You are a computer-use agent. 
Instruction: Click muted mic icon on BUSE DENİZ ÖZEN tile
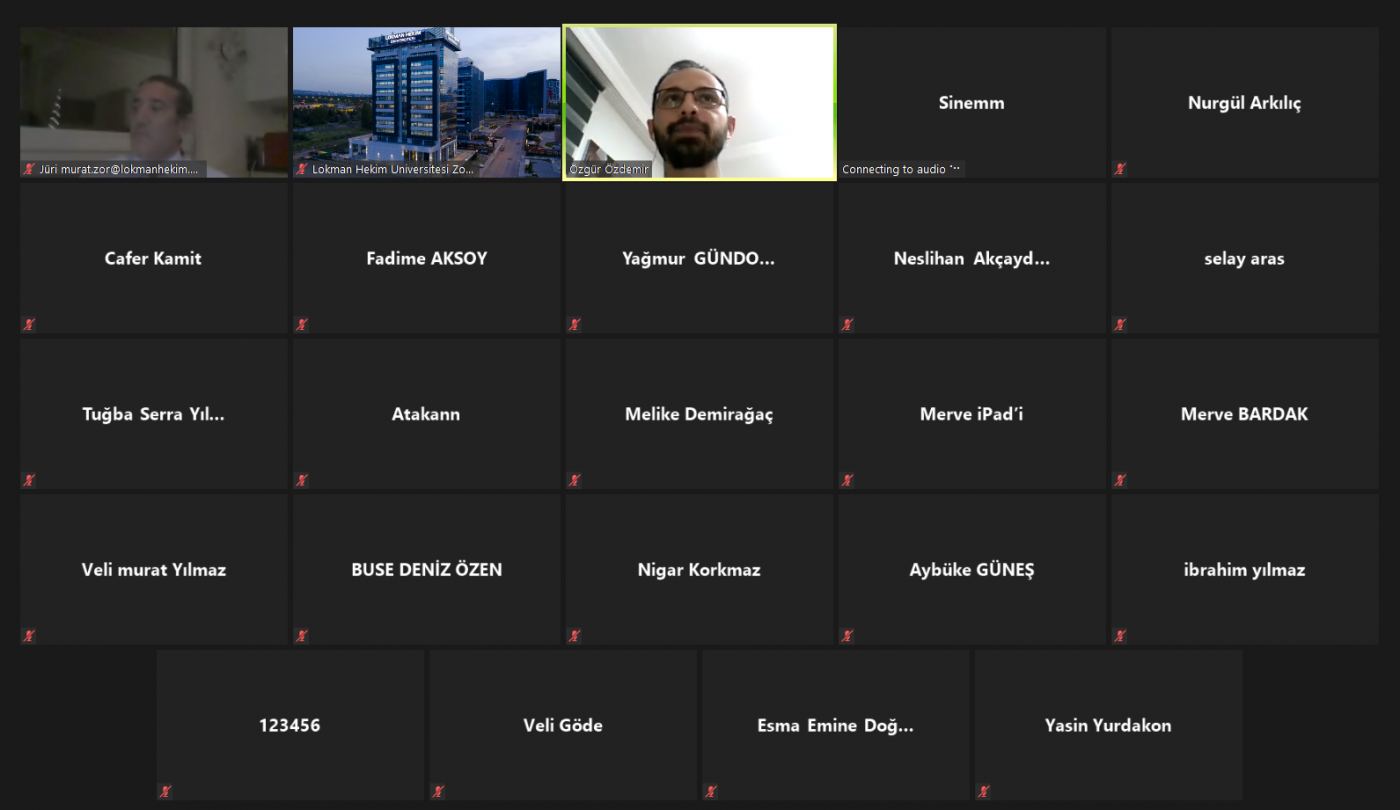click(x=302, y=636)
